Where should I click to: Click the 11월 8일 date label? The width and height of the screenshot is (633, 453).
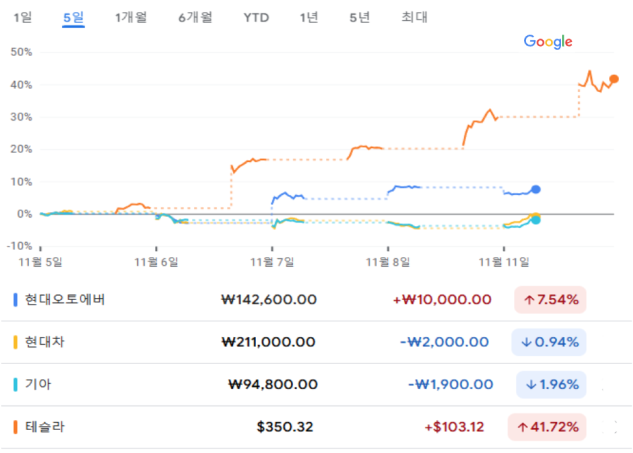pyautogui.click(x=388, y=262)
